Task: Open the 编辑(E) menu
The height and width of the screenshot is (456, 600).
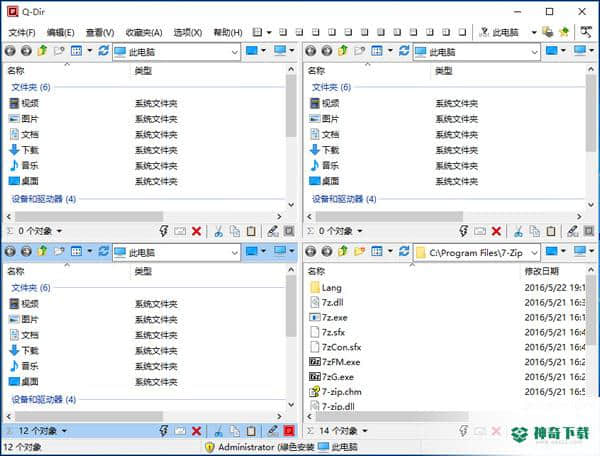Action: coord(60,33)
